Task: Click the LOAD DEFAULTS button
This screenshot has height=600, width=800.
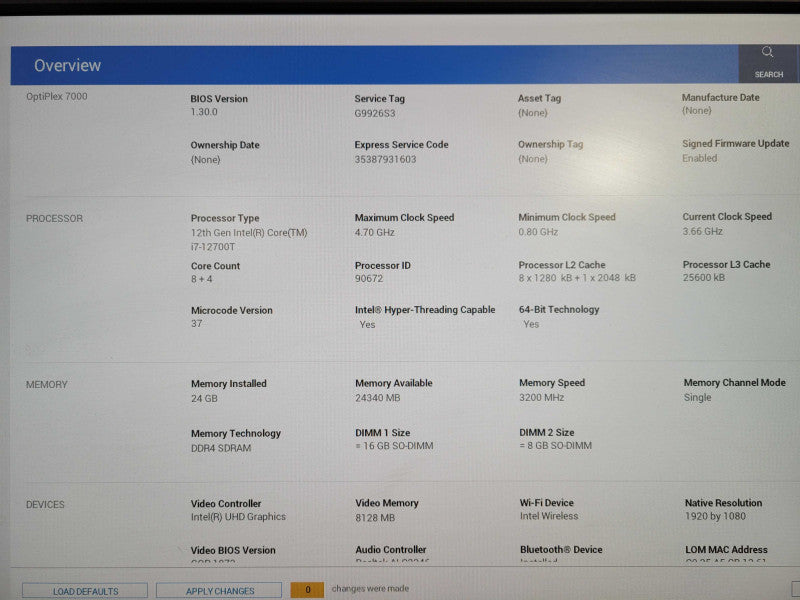Action: 85,591
